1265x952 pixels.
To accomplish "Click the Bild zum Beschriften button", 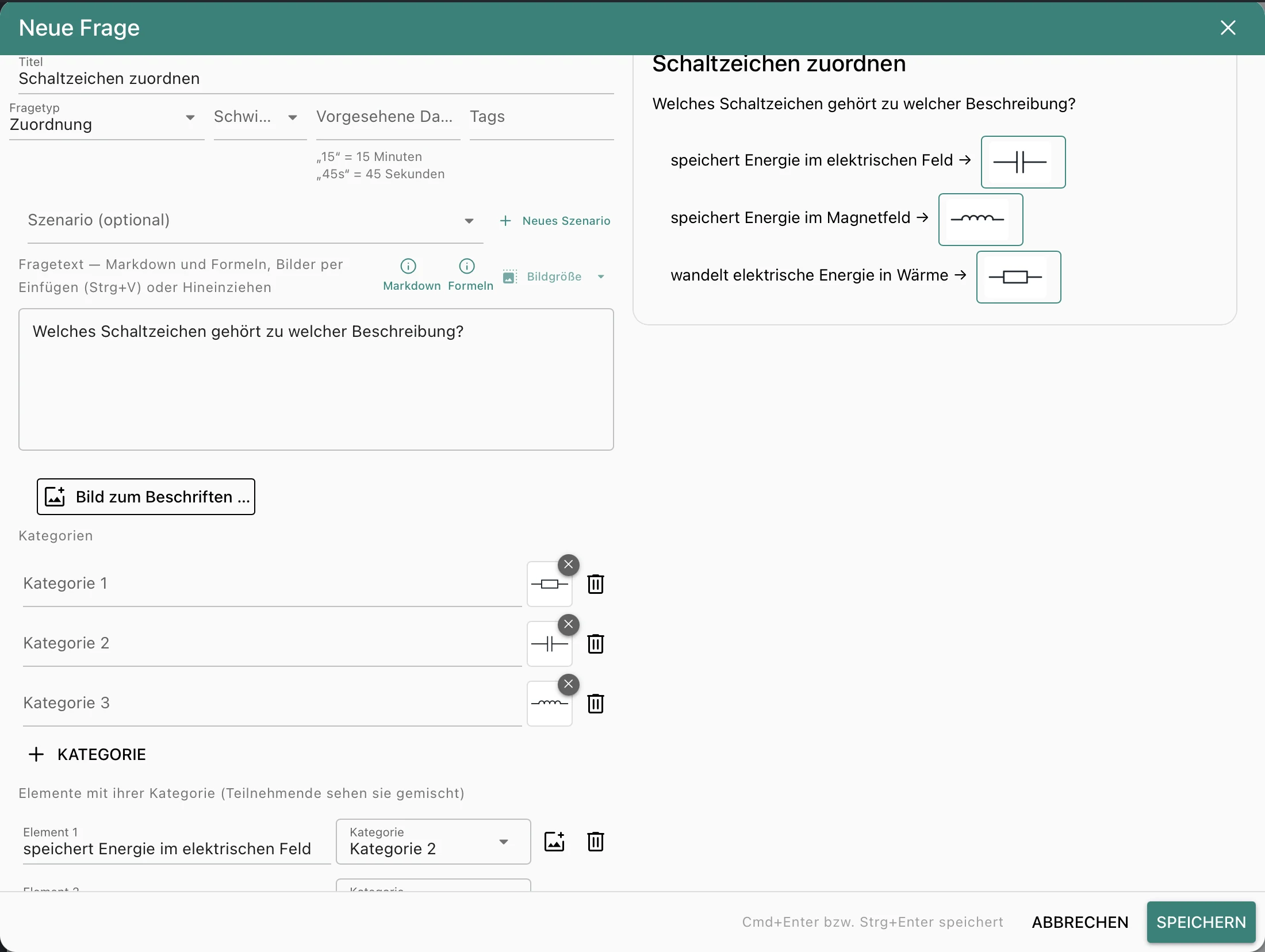I will (146, 497).
